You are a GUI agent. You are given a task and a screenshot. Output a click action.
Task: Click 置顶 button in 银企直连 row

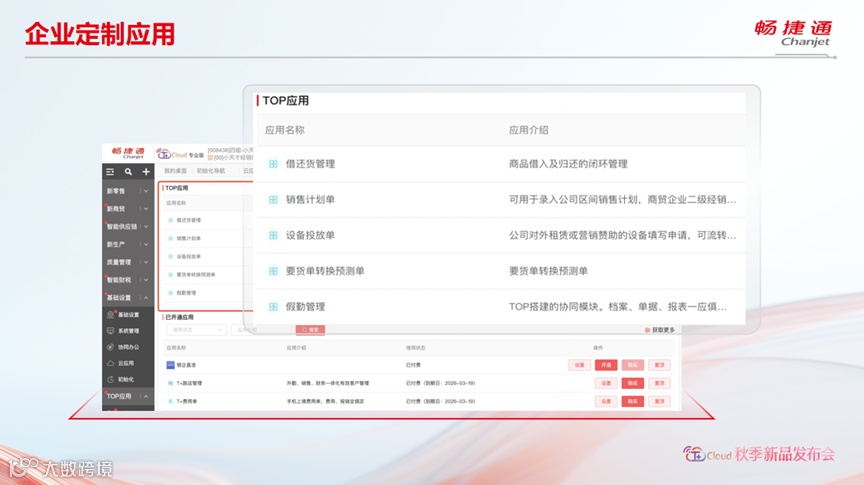[660, 365]
